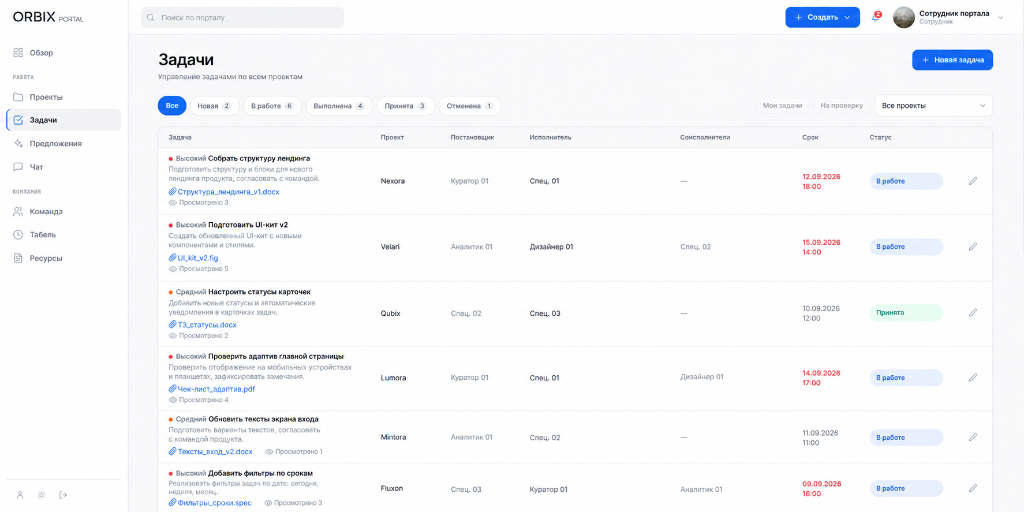The height and width of the screenshot is (512, 1024).
Task: Click the task title Добавить фильтры по срокам
Action: 261,473
